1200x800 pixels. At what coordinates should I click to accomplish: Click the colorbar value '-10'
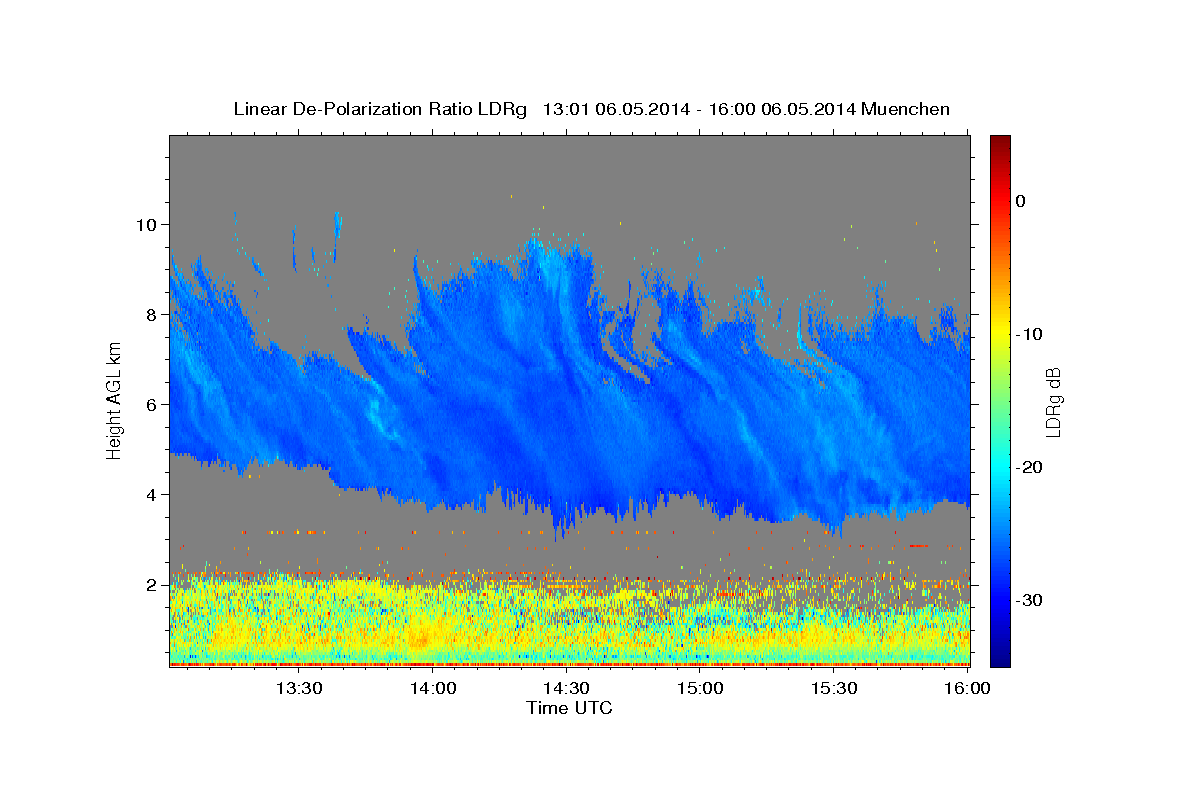pos(1029,334)
